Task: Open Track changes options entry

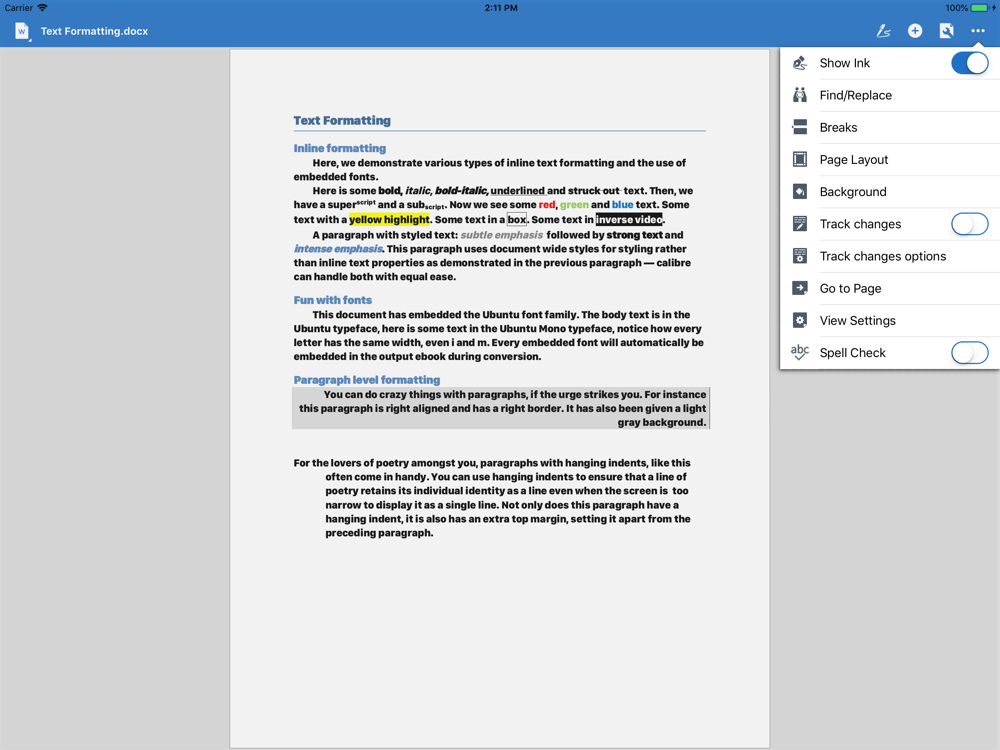Action: pyautogui.click(x=890, y=256)
